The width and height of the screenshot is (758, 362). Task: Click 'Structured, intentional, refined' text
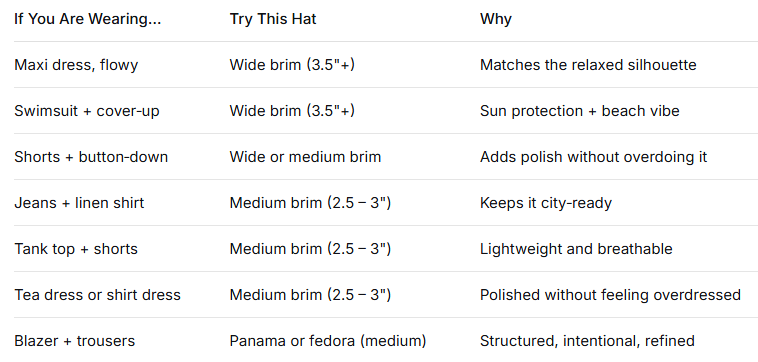point(587,341)
